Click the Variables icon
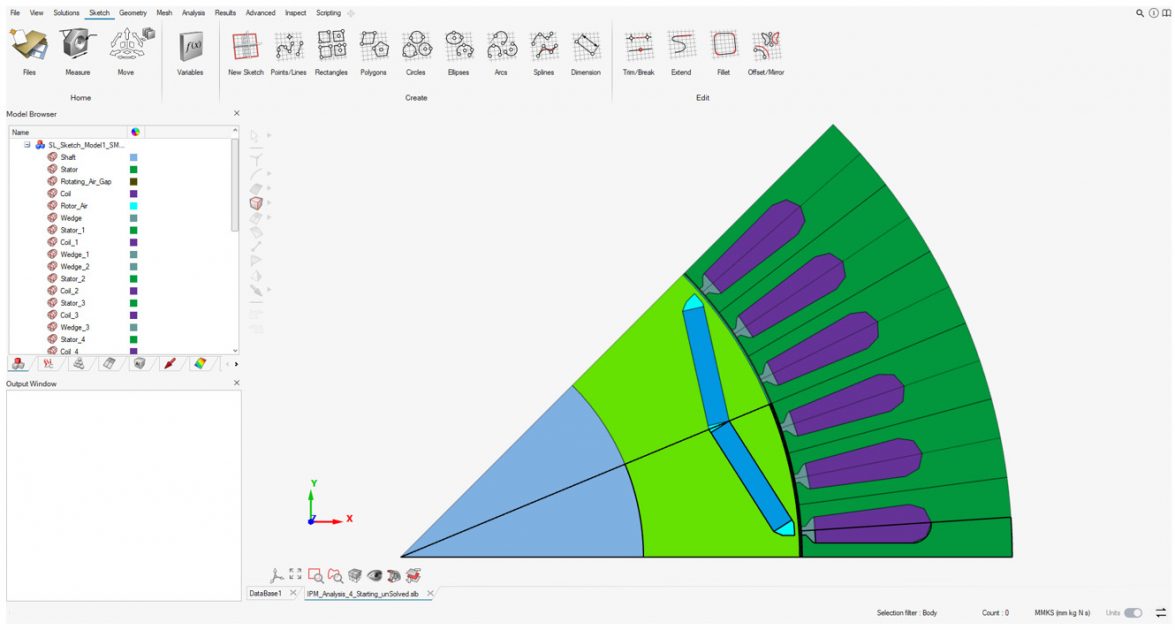The width and height of the screenshot is (1175, 630). tap(190, 50)
